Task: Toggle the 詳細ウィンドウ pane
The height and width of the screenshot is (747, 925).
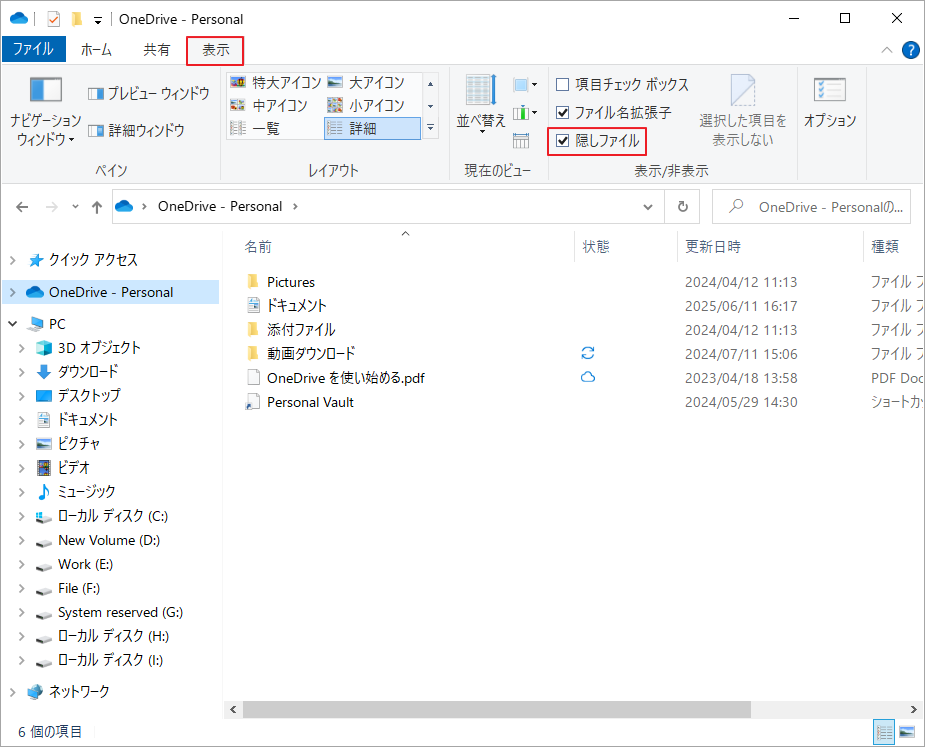Action: coord(136,130)
